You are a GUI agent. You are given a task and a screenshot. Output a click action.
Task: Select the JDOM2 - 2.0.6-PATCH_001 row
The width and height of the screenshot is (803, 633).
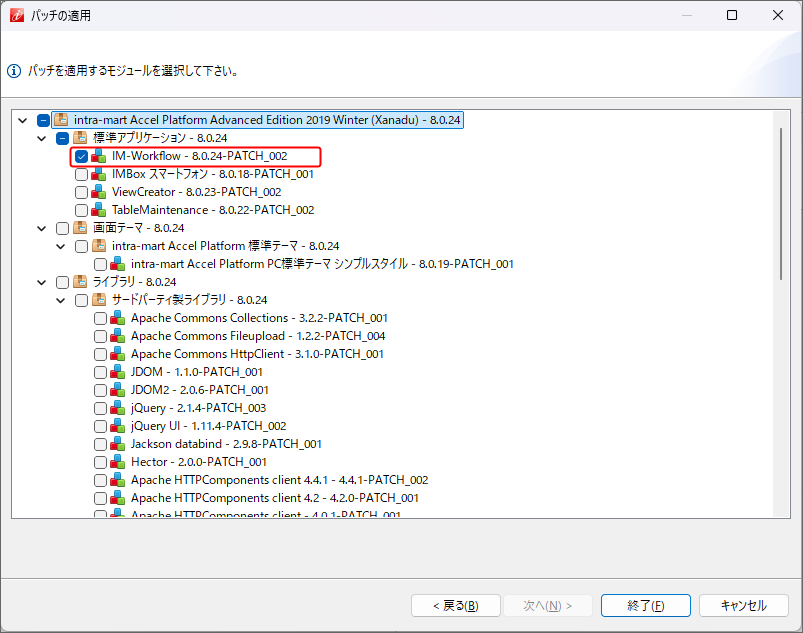[x=200, y=390]
